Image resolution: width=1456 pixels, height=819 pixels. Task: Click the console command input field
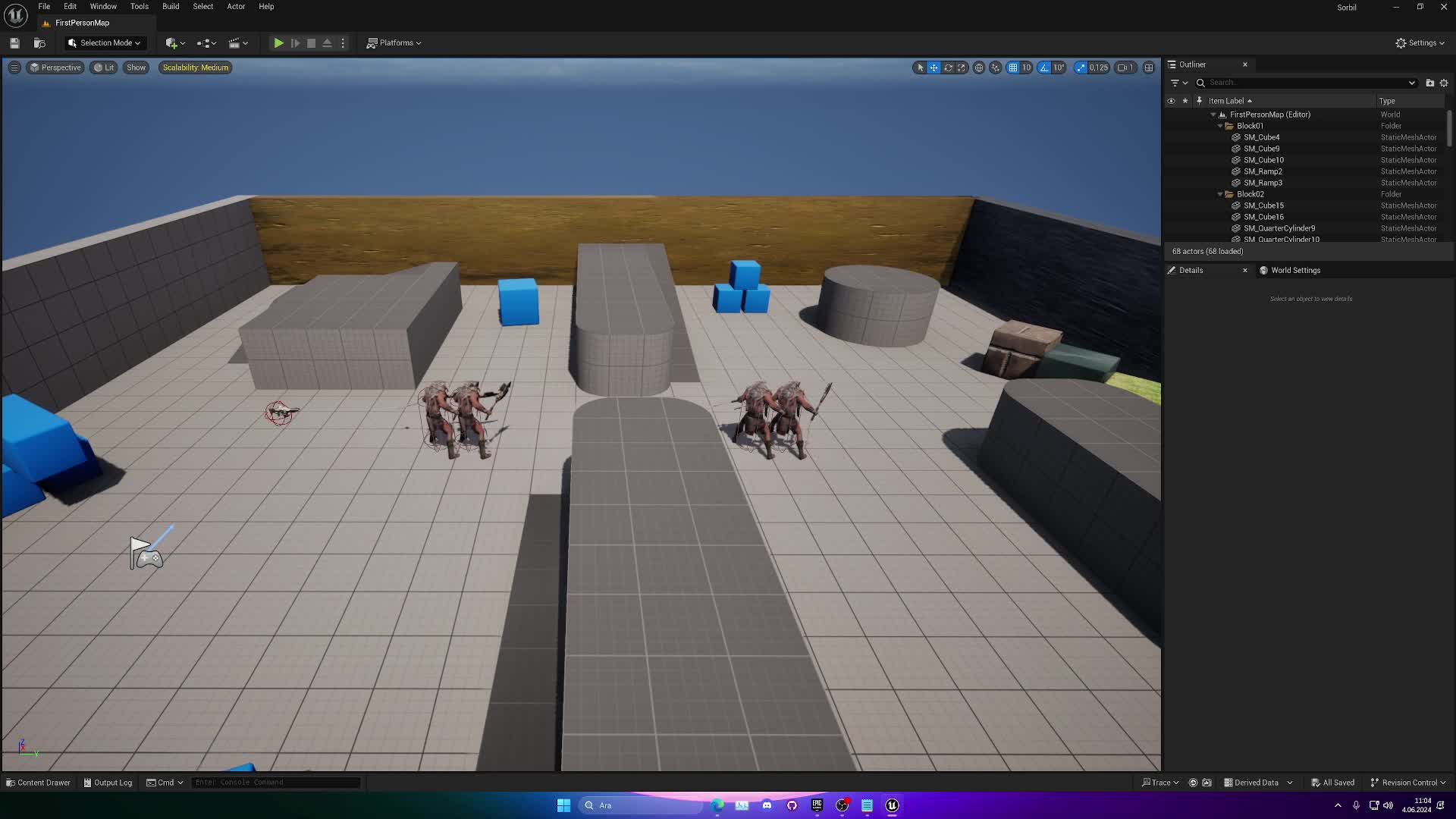[x=276, y=783]
